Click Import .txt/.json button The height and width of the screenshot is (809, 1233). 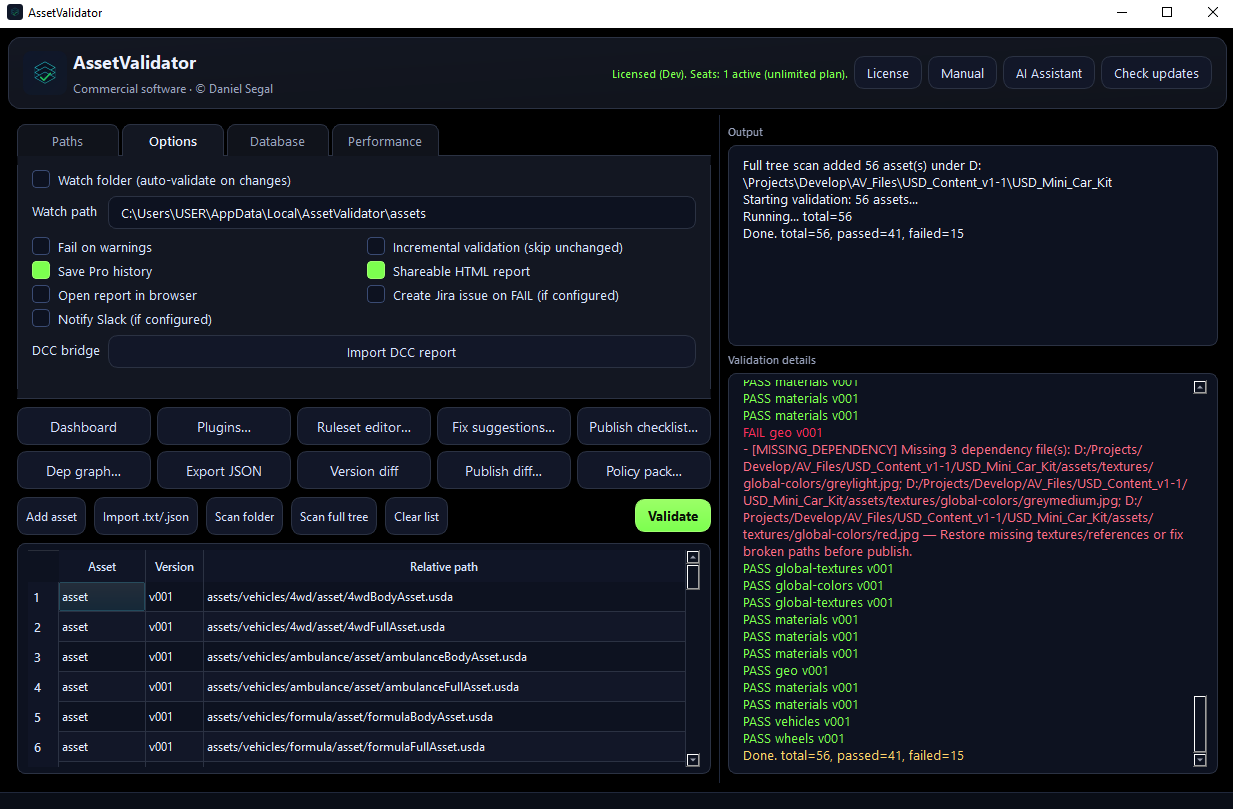146,517
